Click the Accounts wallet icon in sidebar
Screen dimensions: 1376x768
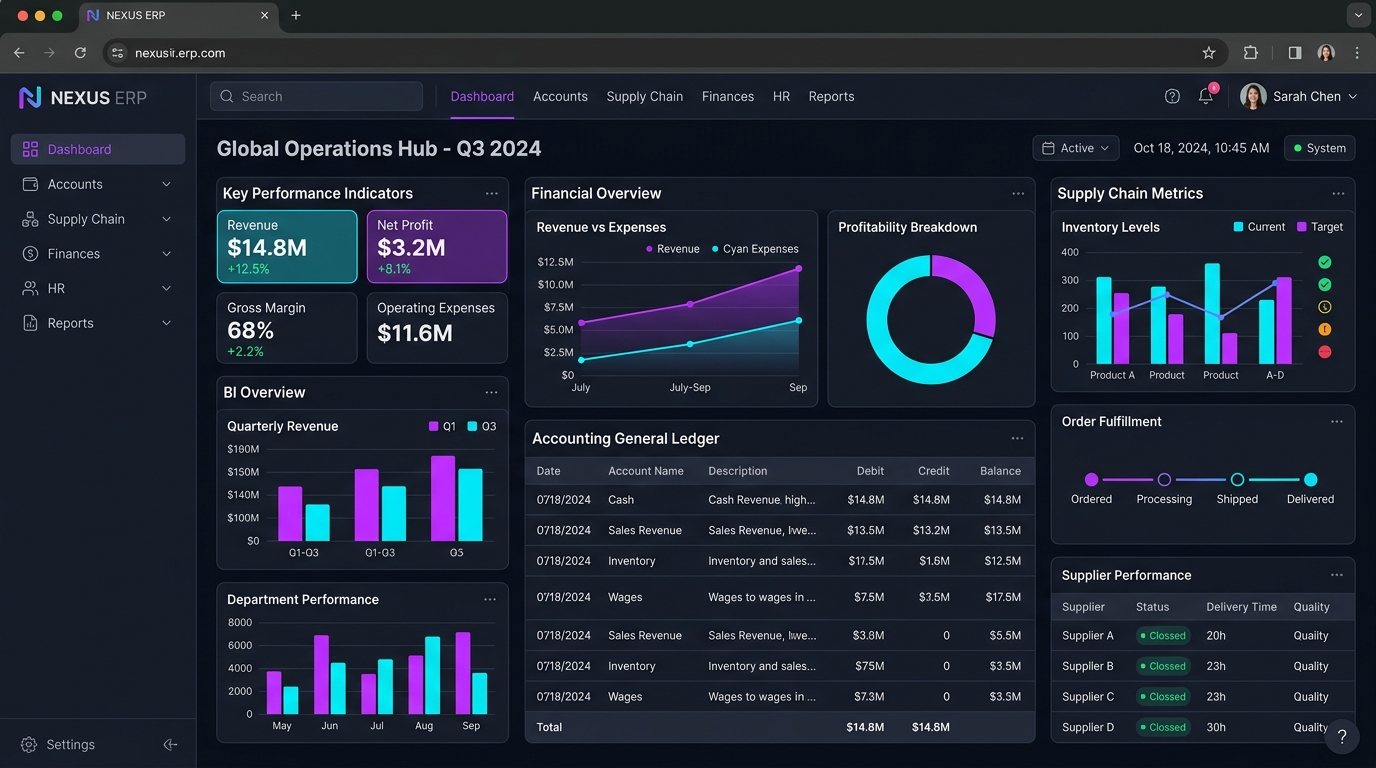(x=30, y=184)
